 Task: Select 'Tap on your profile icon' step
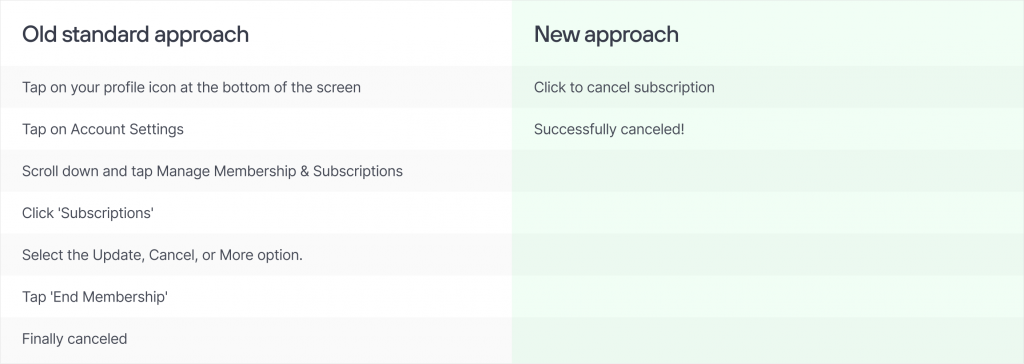pyautogui.click(x=256, y=87)
